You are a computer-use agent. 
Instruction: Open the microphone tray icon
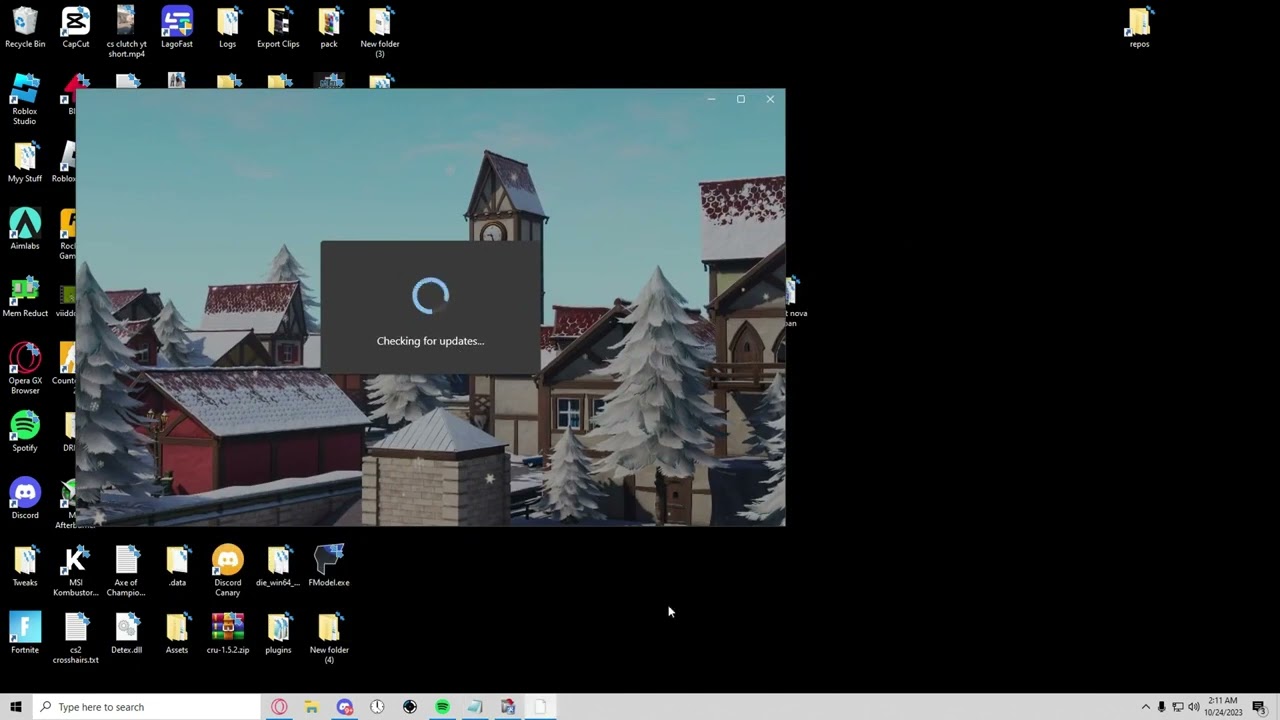tap(1161, 707)
